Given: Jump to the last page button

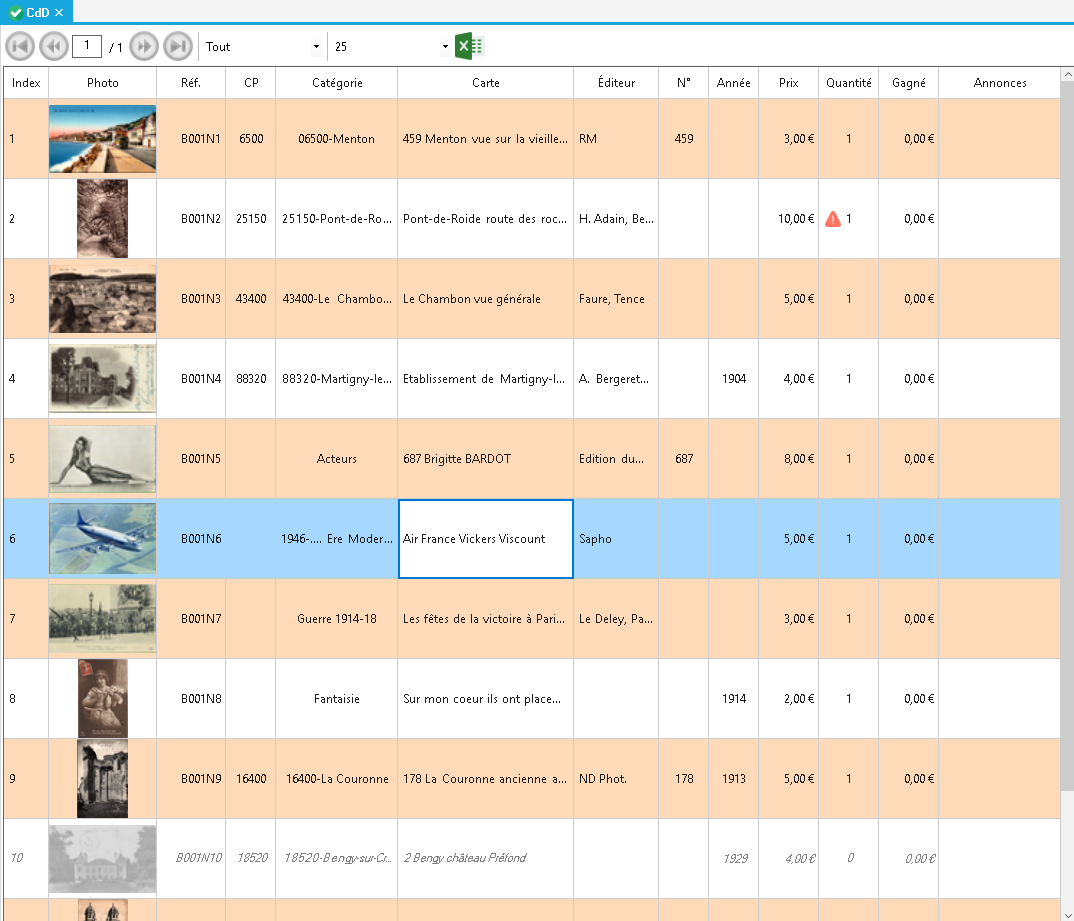Looking at the screenshot, I should [x=178, y=46].
